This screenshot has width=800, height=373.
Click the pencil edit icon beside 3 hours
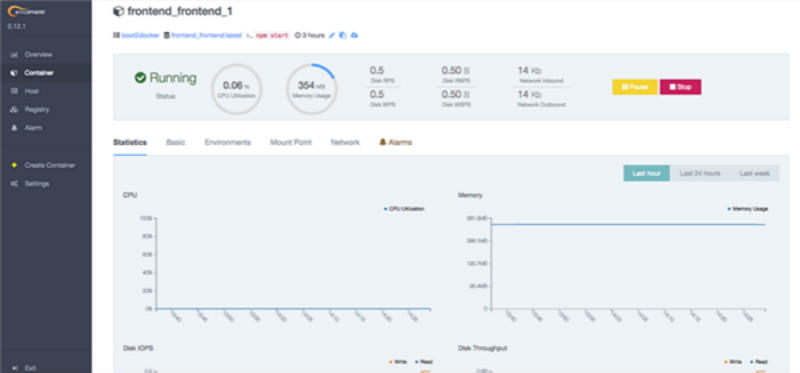coord(332,35)
